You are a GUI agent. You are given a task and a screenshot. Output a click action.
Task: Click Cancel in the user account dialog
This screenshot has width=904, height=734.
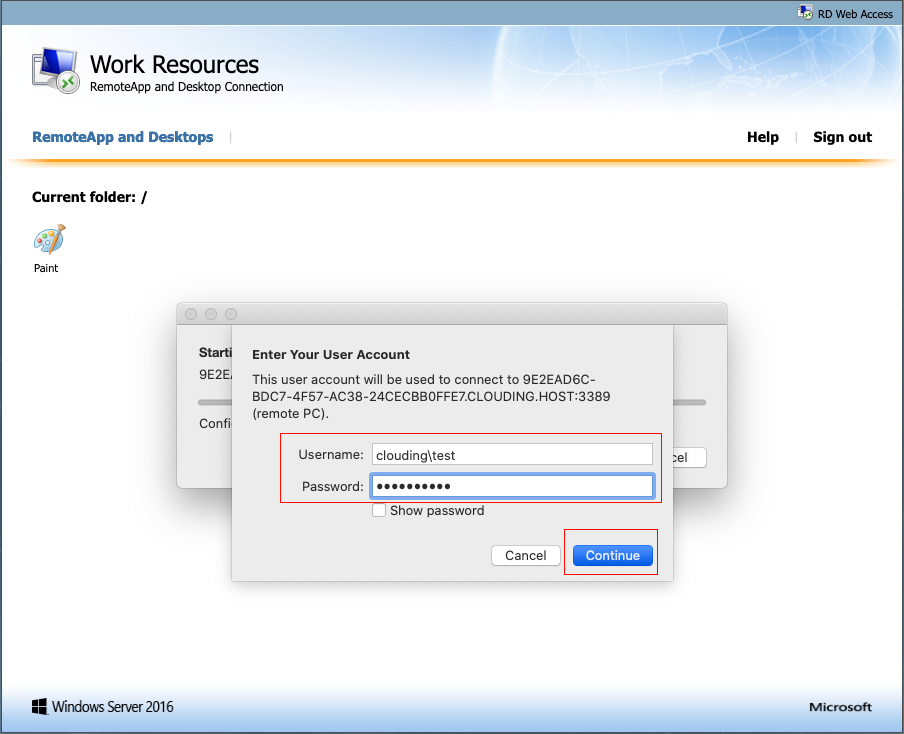(526, 555)
